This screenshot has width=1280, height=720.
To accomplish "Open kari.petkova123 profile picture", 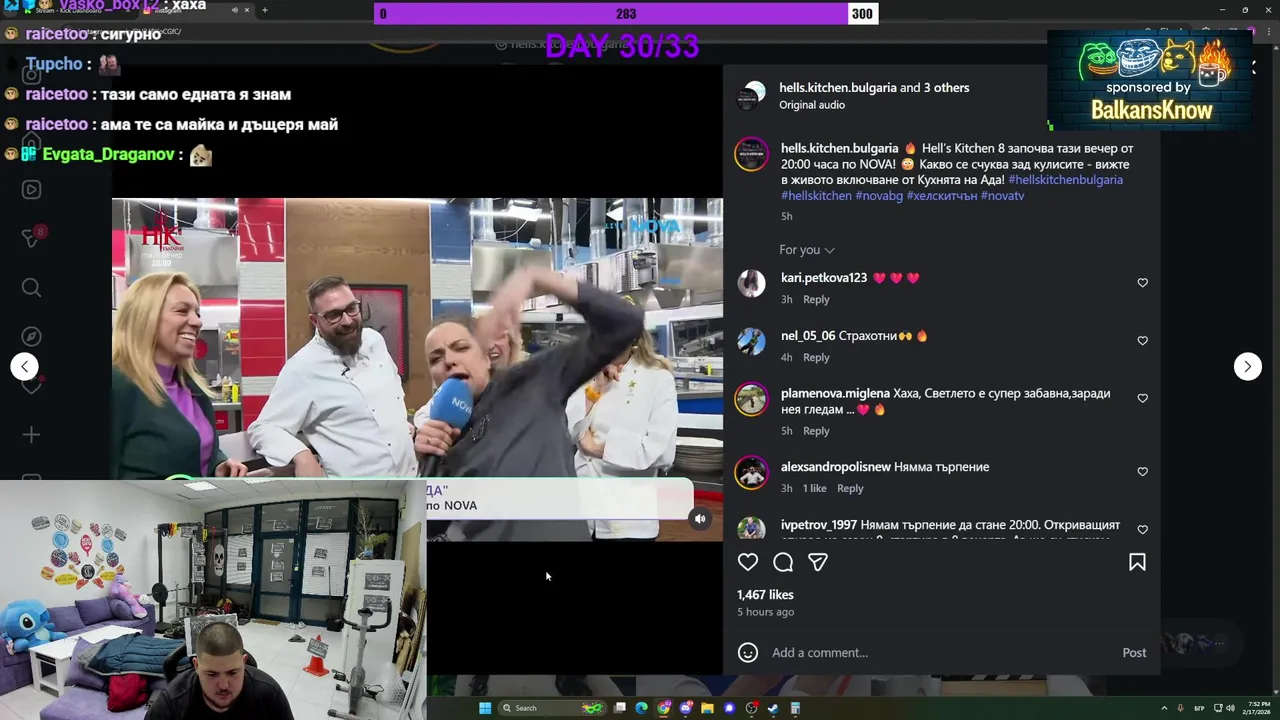I will pos(751,283).
